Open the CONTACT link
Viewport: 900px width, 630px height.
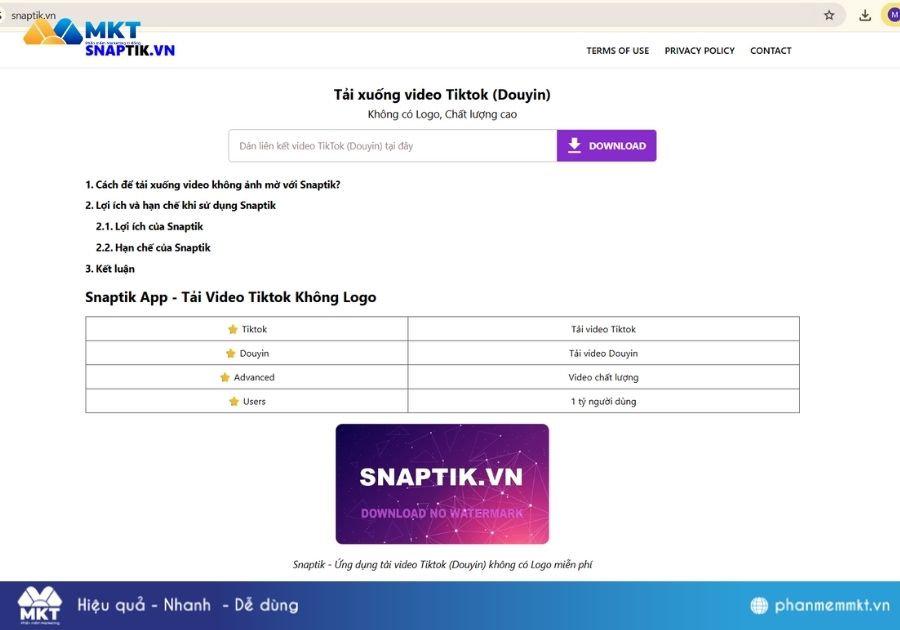coord(770,50)
